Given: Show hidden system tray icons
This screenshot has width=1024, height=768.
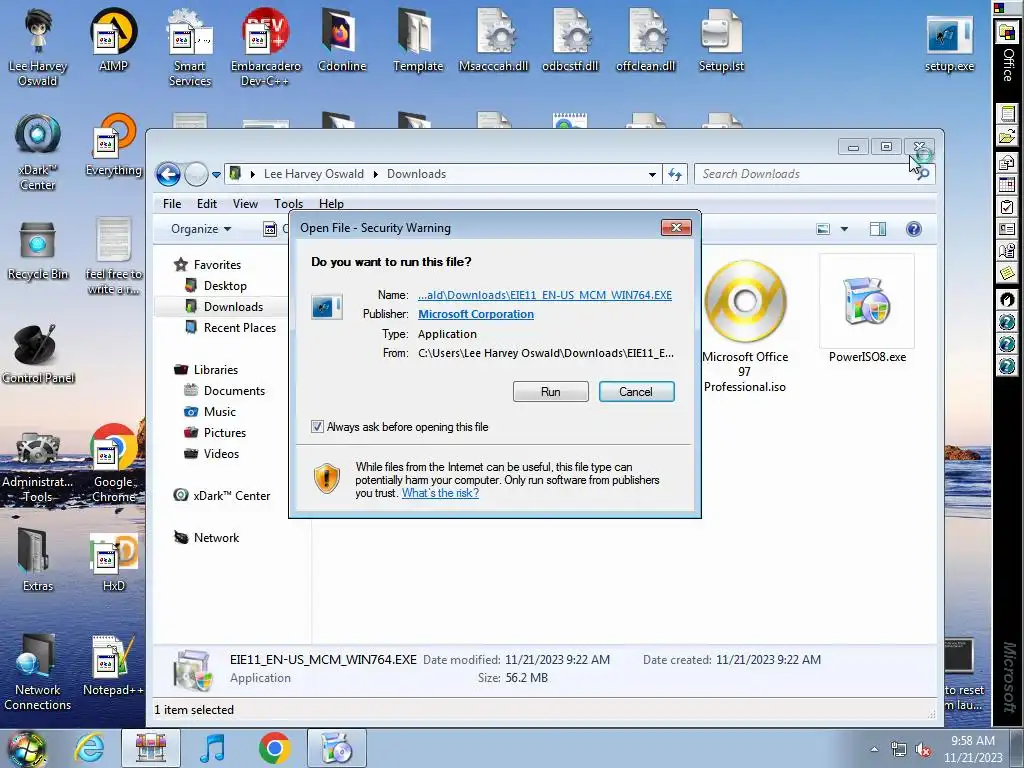Looking at the screenshot, I should [874, 749].
